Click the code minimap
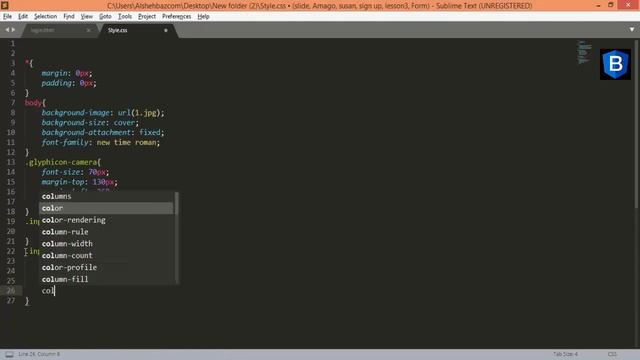This screenshot has height=360, width=640. (x=584, y=52)
